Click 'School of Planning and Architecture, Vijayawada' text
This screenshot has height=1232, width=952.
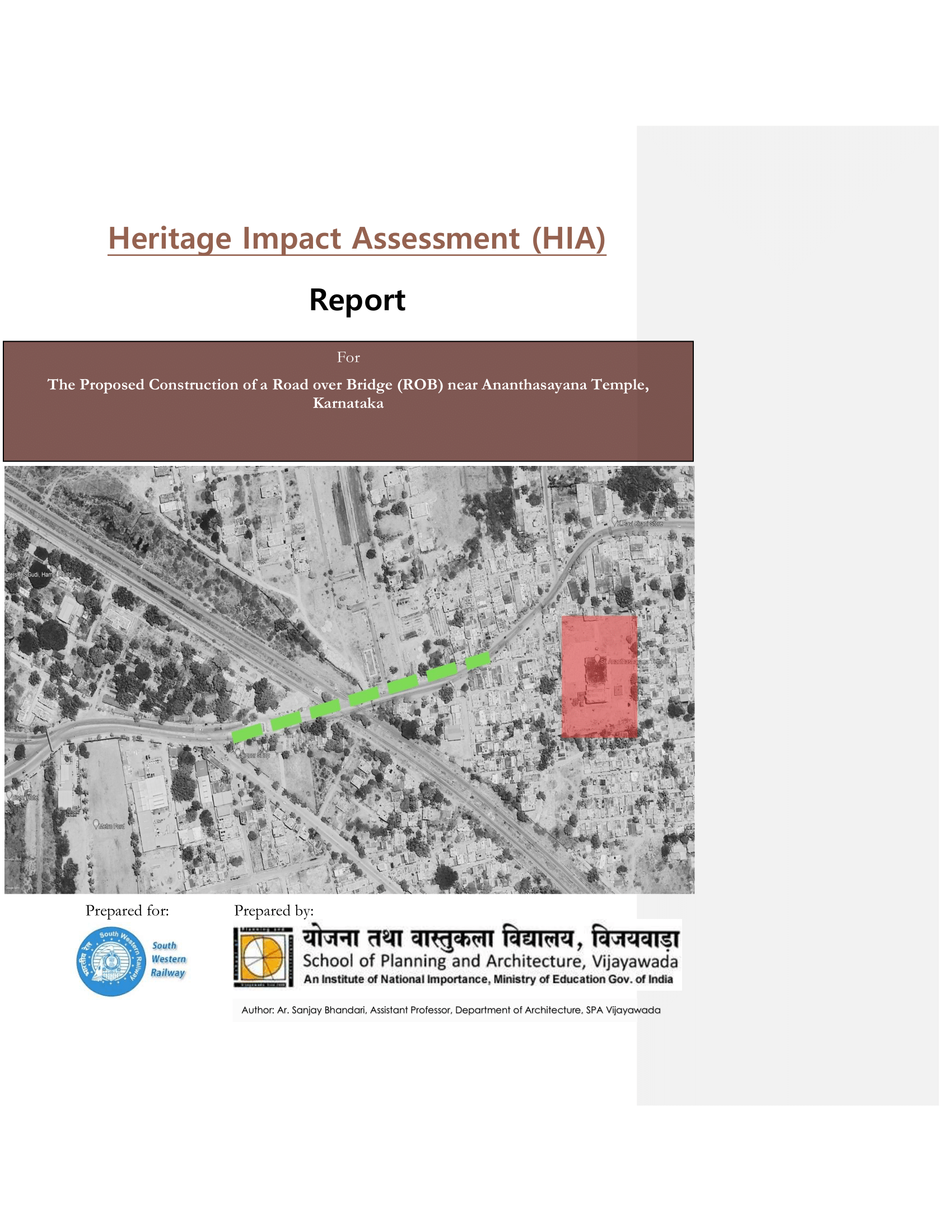click(490, 960)
